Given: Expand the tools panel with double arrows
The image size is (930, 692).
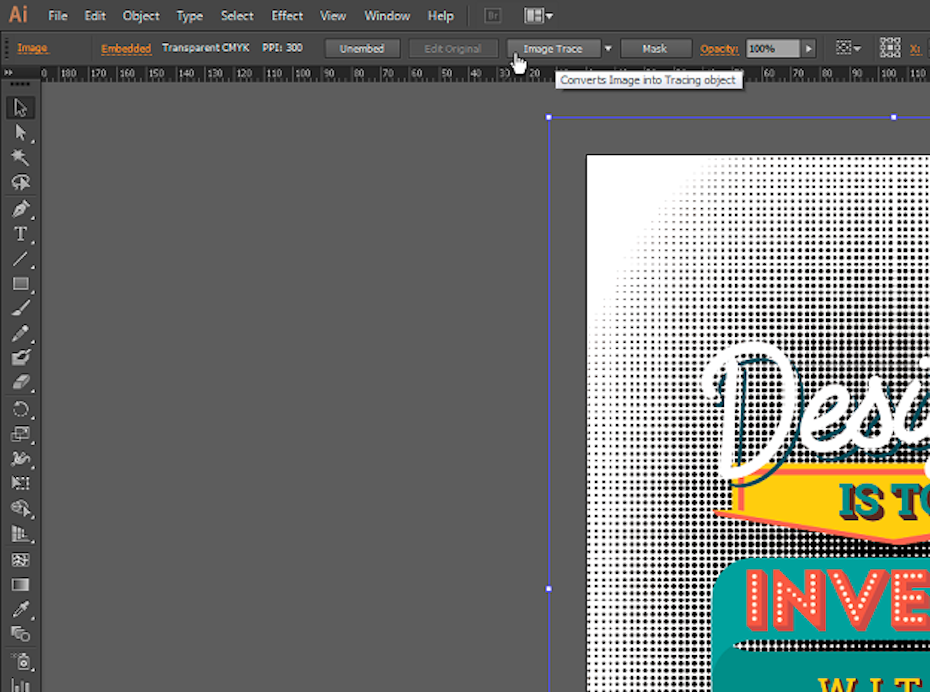Looking at the screenshot, I should coord(8,73).
